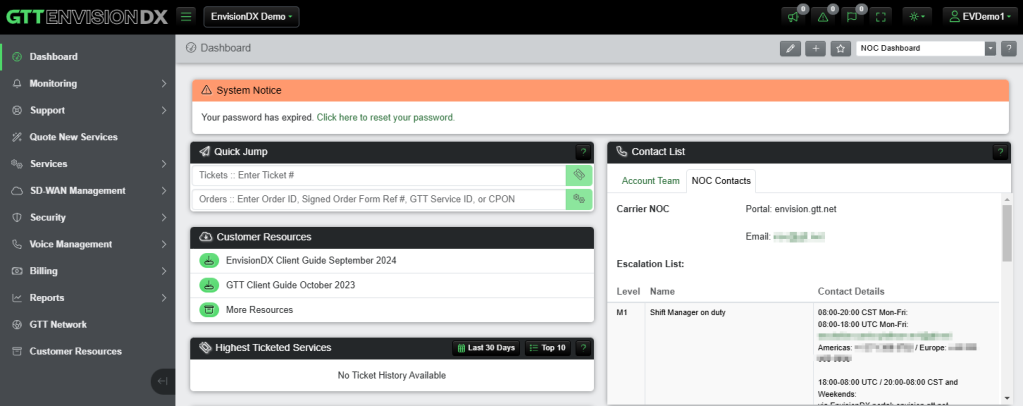Toggle the hamburger sidebar menu button
This screenshot has width=1023, height=406.
[187, 16]
